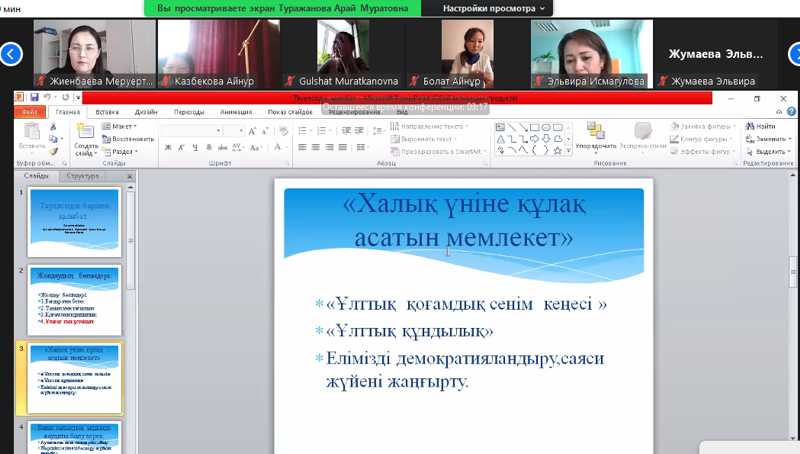Select the rectangle shape in shapes gallery
Screen dimensions: 800x454
535,127
